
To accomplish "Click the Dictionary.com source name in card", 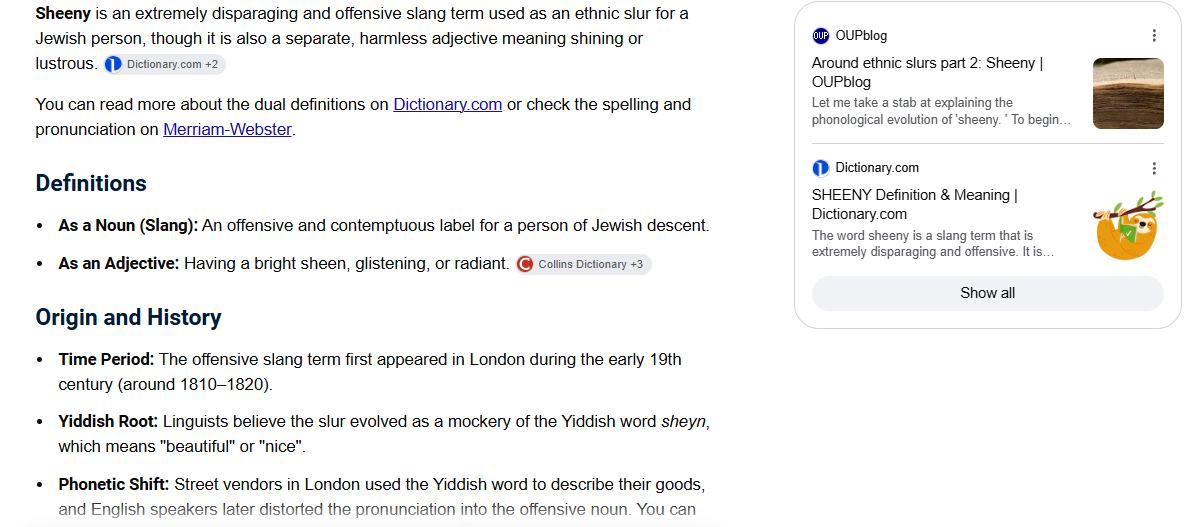I will point(877,168).
